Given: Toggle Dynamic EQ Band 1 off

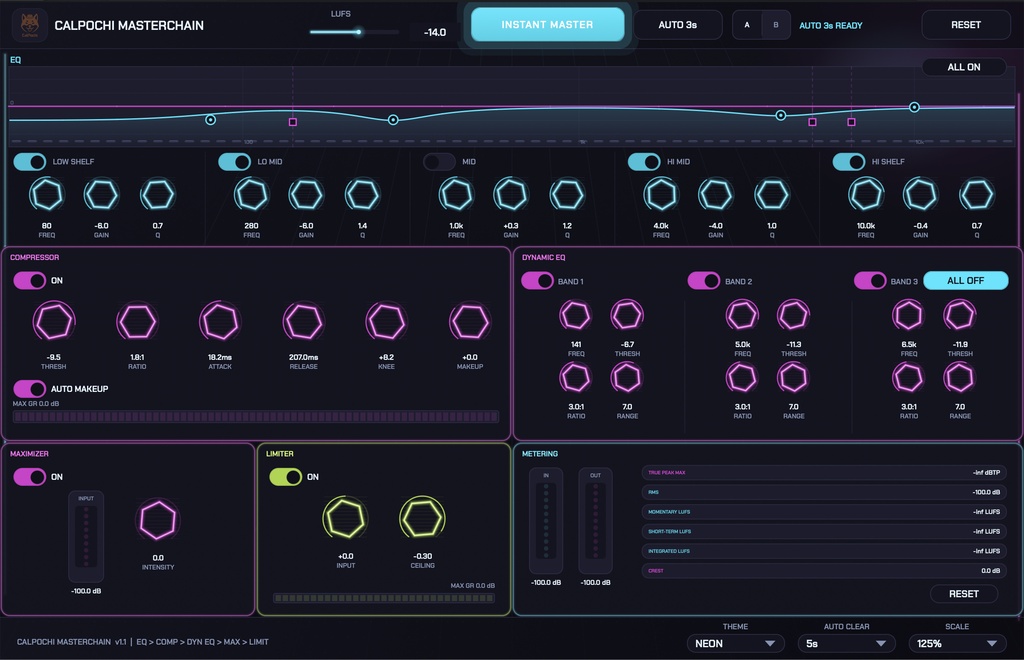Looking at the screenshot, I should pyautogui.click(x=537, y=281).
